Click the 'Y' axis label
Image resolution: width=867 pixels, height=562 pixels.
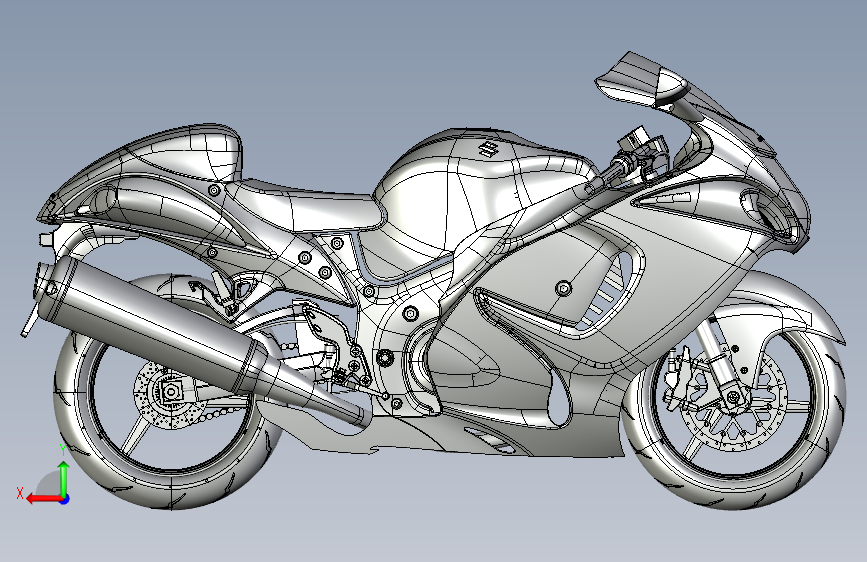click(63, 450)
